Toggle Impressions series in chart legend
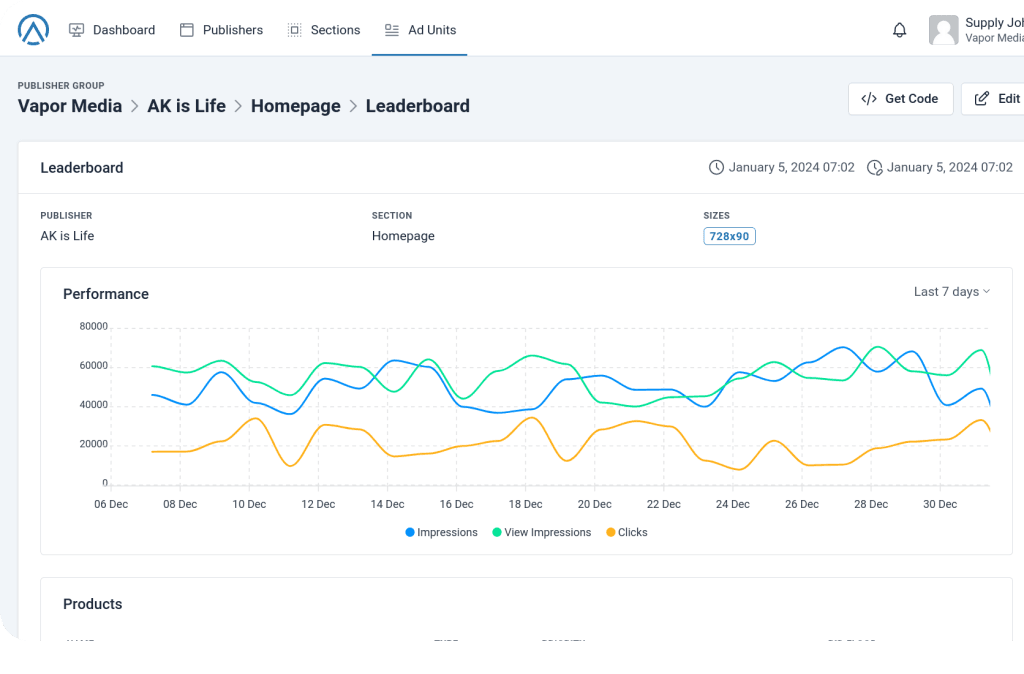The width and height of the screenshot is (1024, 674). pyautogui.click(x=441, y=532)
